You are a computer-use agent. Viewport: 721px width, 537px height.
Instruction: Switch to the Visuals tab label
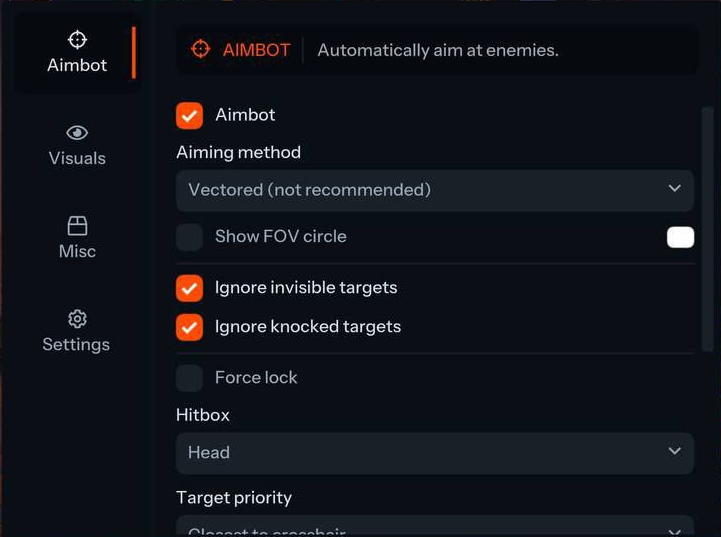(x=77, y=158)
